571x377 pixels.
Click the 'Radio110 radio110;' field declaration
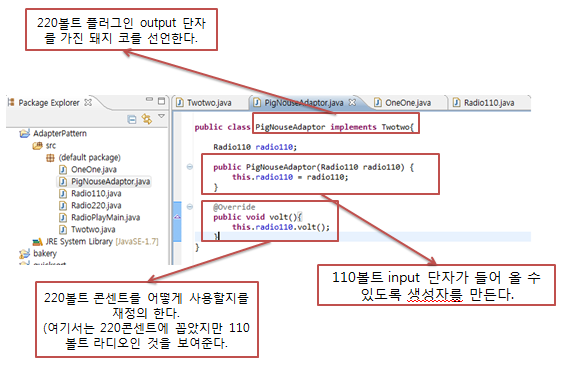[255, 147]
